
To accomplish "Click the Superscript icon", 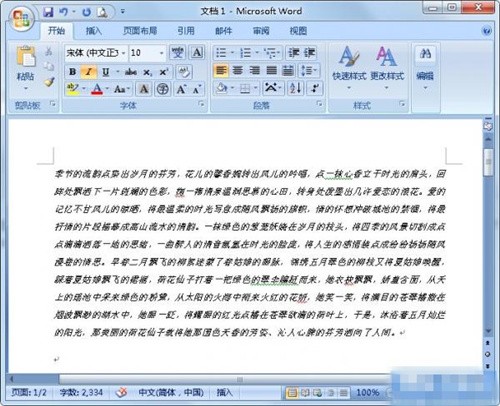I will pos(164,72).
